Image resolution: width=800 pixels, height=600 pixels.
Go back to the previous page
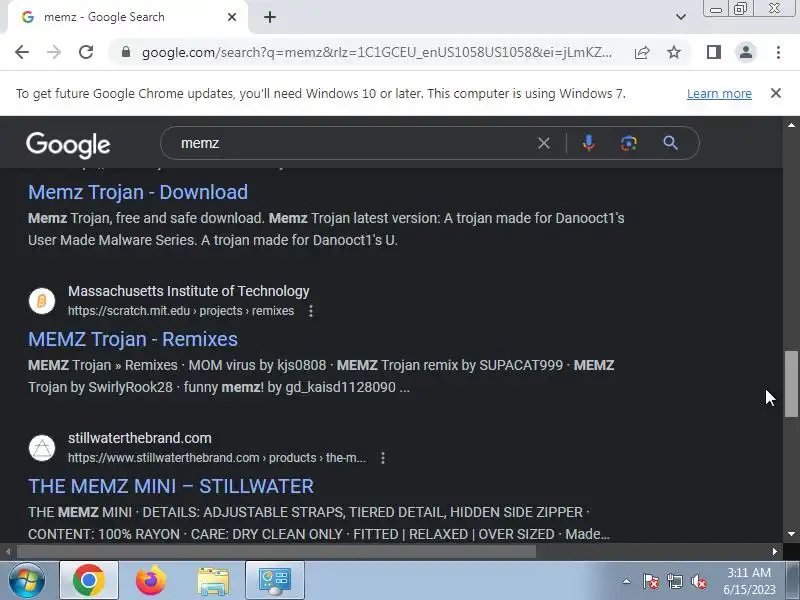coord(21,52)
